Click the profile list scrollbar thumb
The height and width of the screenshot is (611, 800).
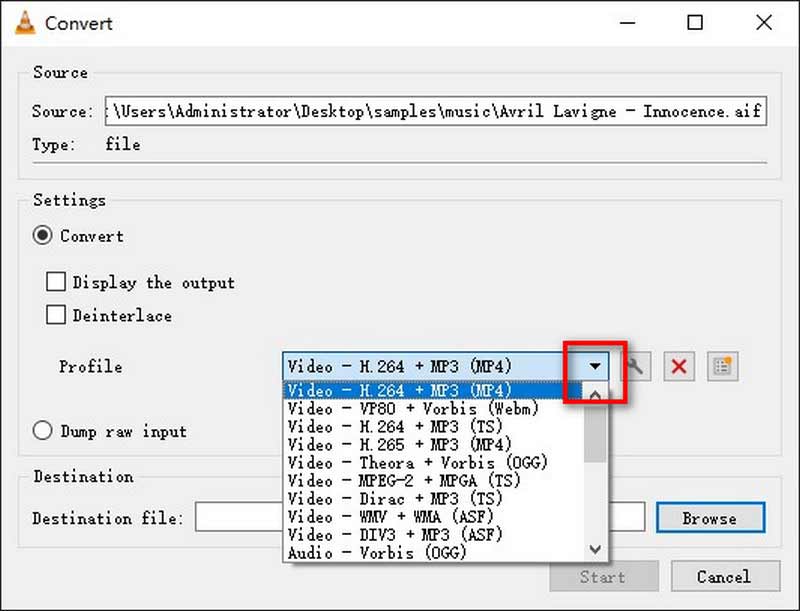595,434
